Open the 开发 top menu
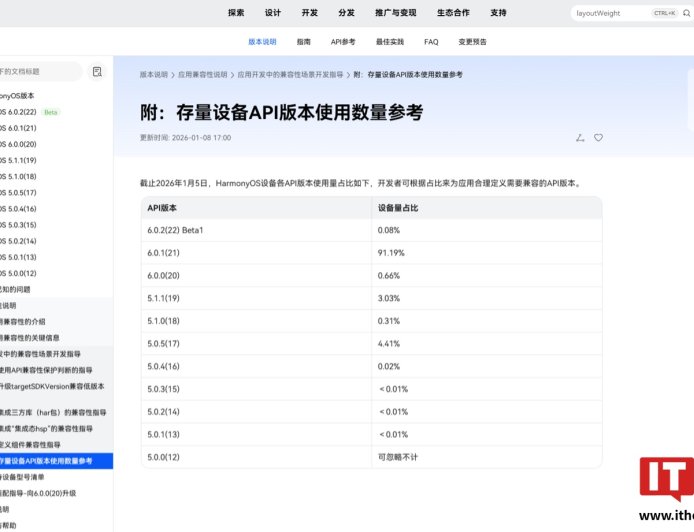The image size is (694, 532). pos(309,13)
